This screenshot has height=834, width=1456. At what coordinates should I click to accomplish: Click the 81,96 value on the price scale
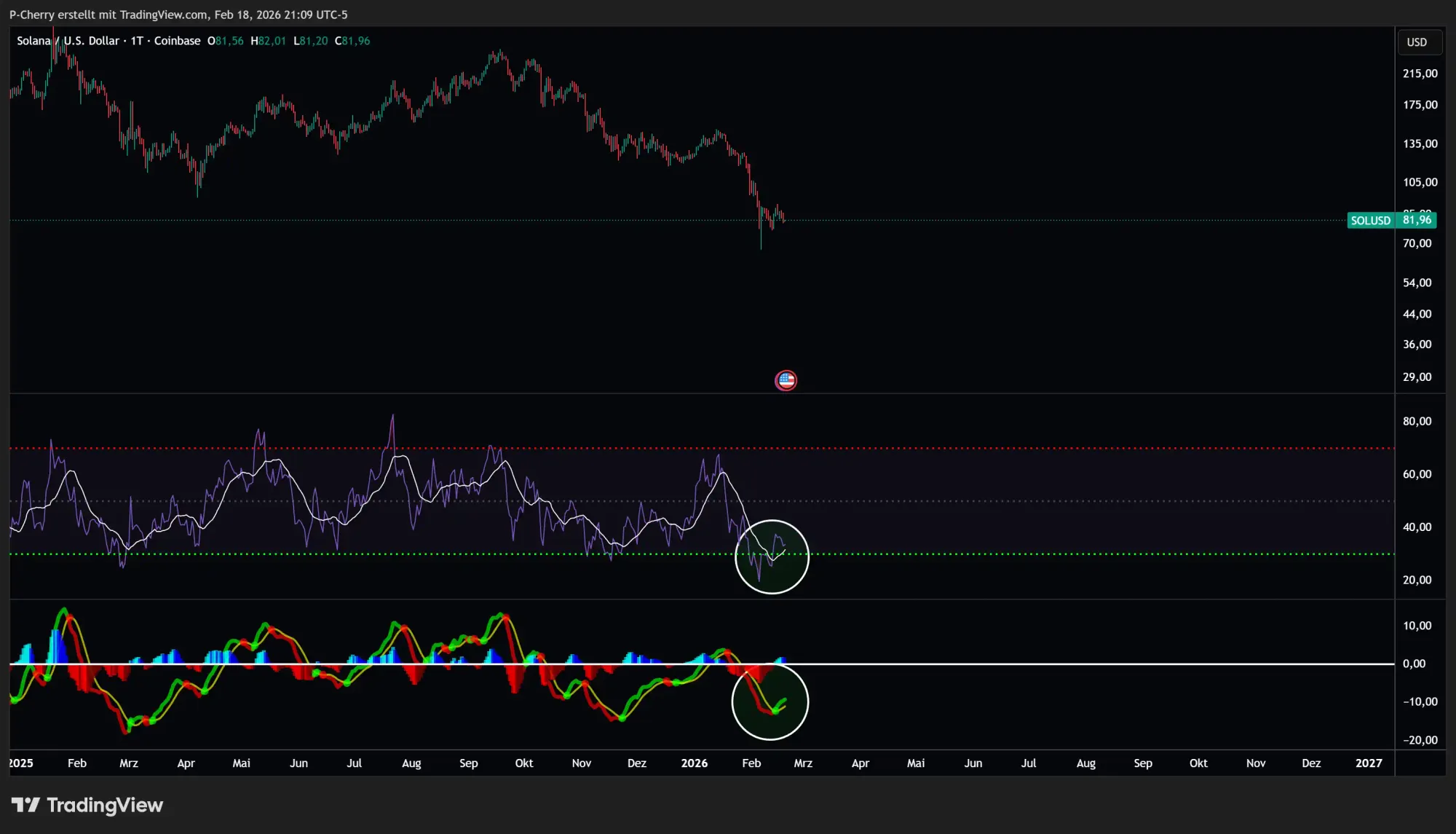click(1417, 220)
